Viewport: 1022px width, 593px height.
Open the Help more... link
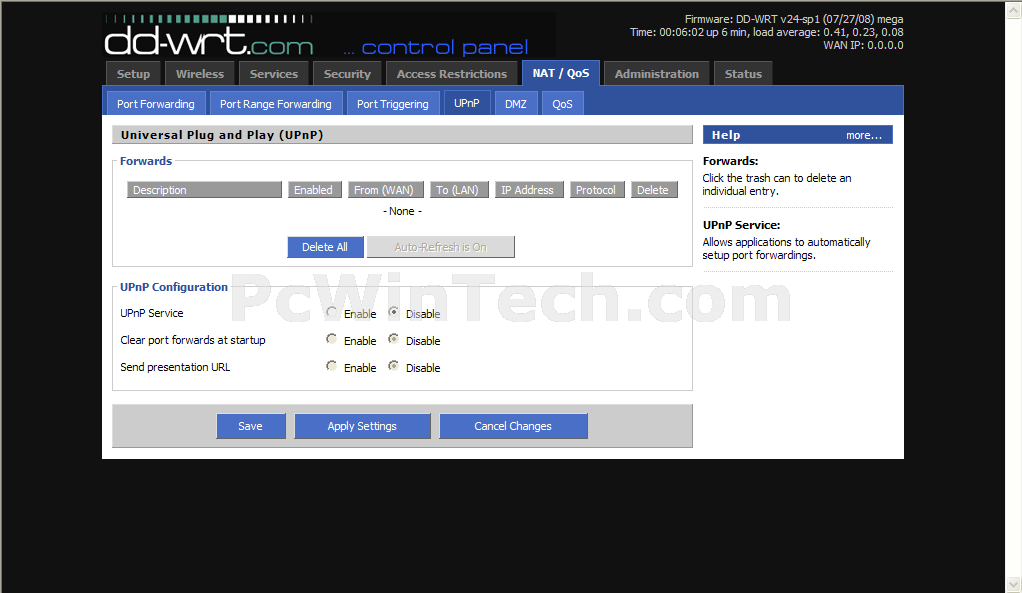pos(864,136)
